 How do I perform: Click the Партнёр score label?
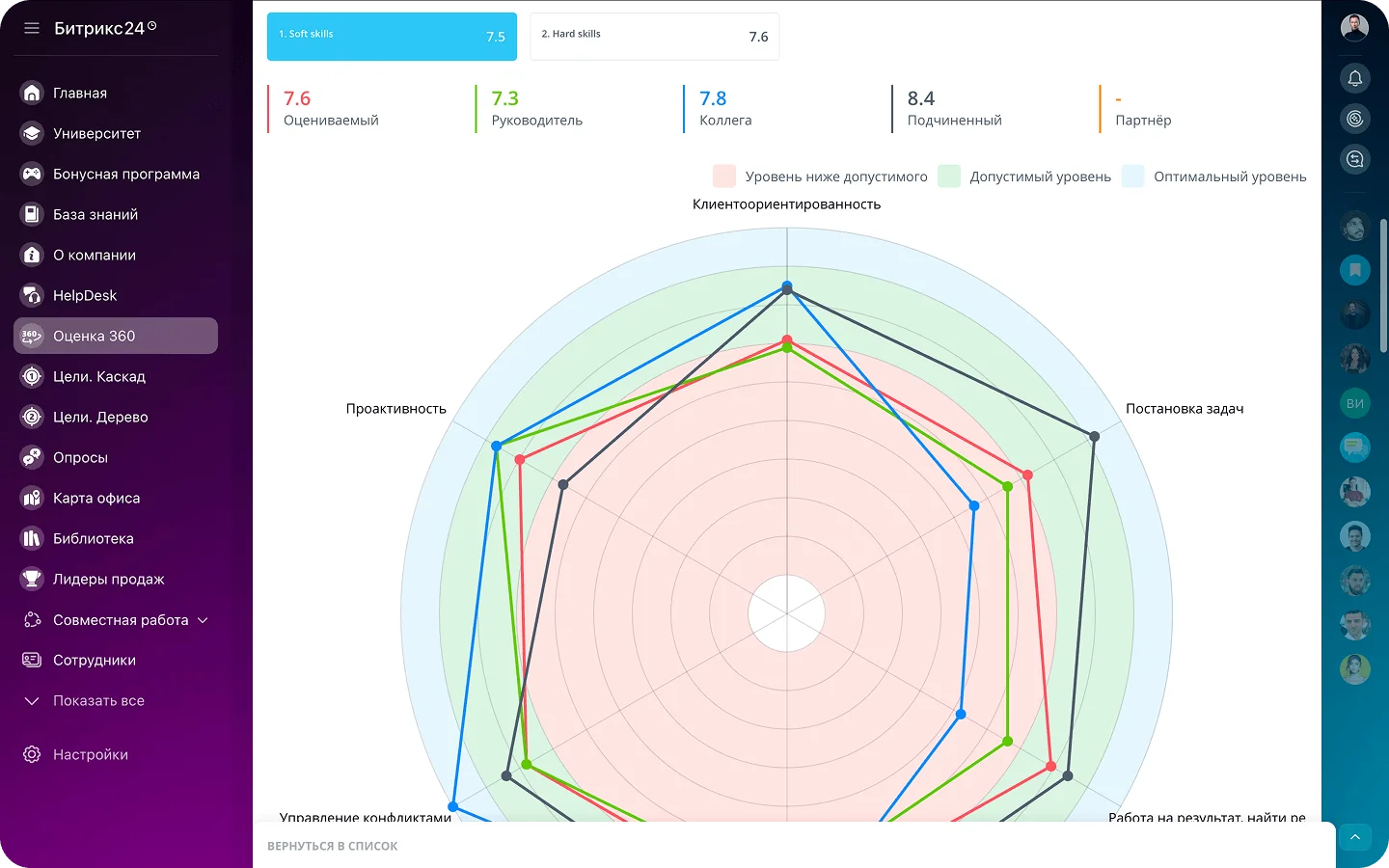click(1143, 121)
